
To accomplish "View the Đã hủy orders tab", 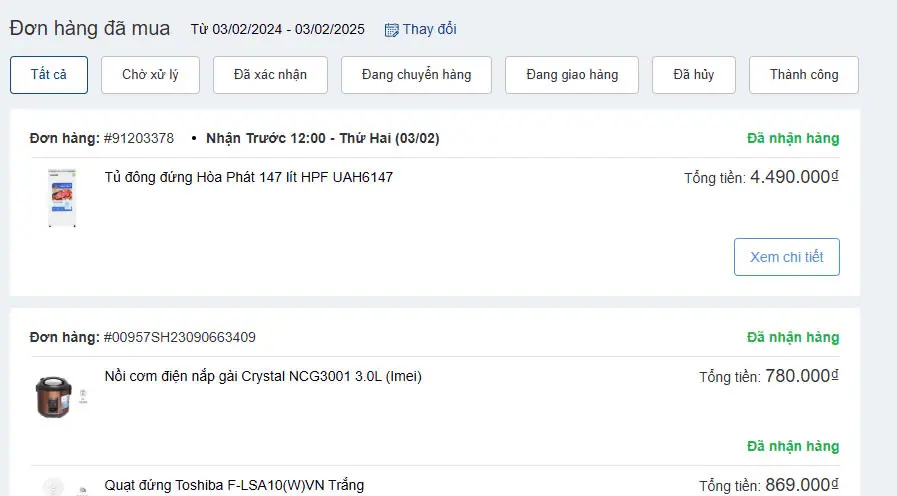I will coord(694,75).
